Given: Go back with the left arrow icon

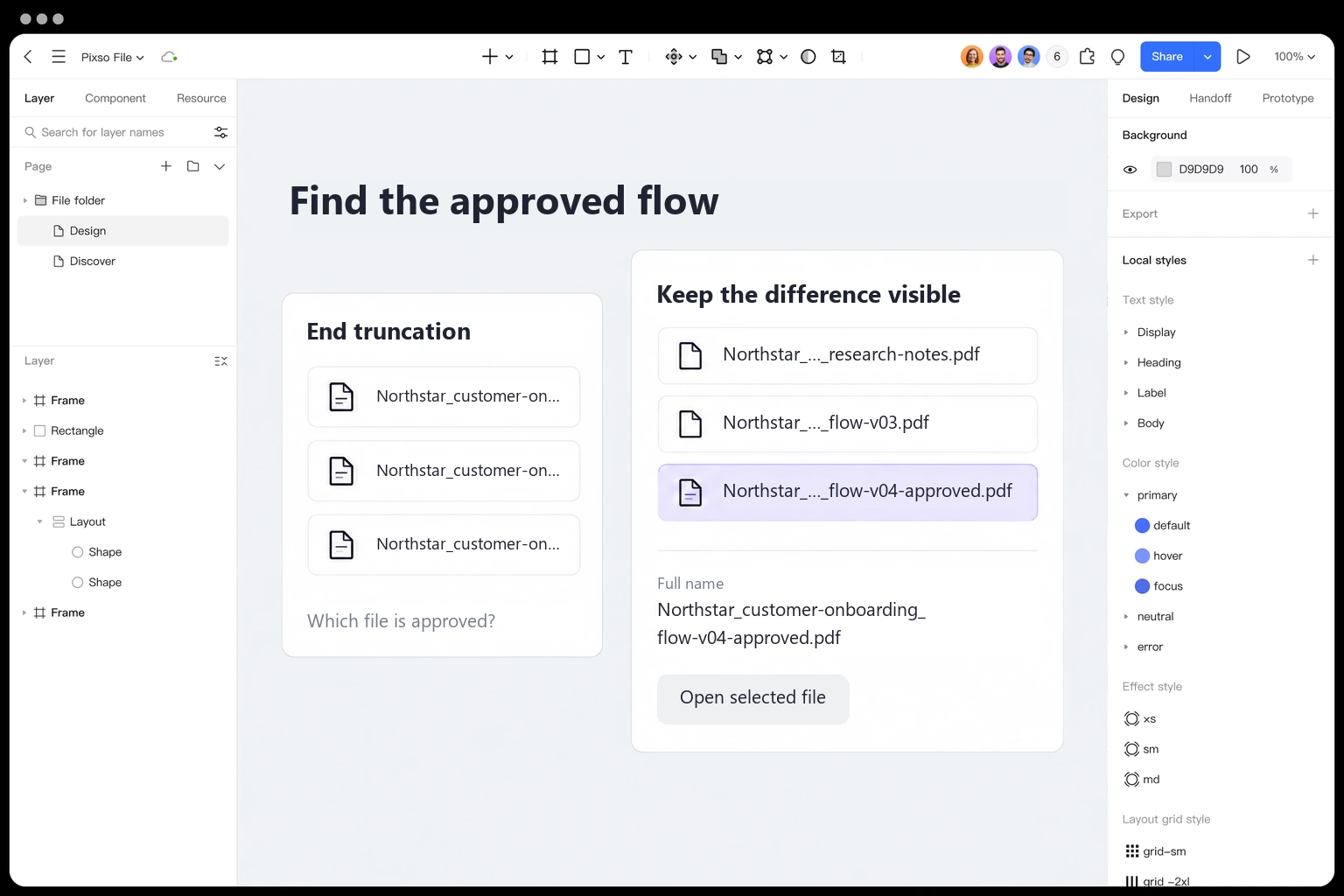Looking at the screenshot, I should [28, 57].
